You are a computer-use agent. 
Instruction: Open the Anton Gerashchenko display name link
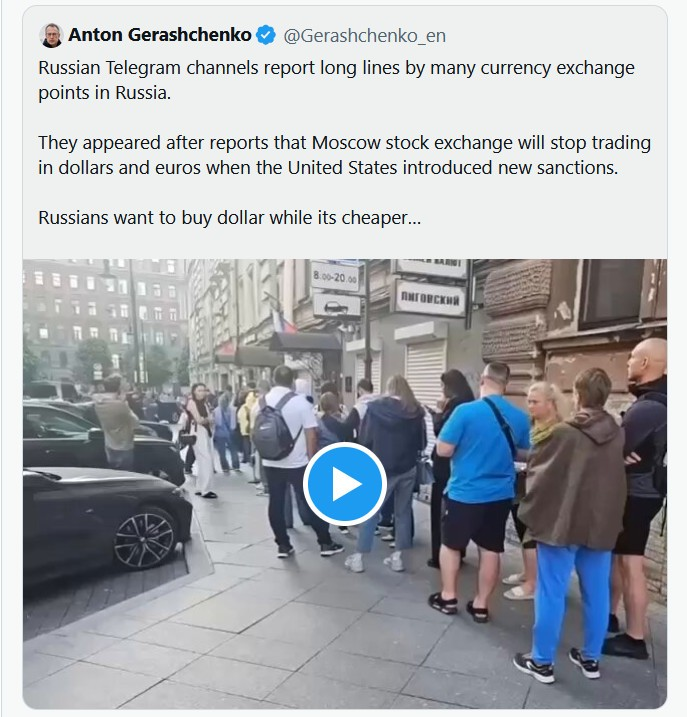[x=160, y=35]
